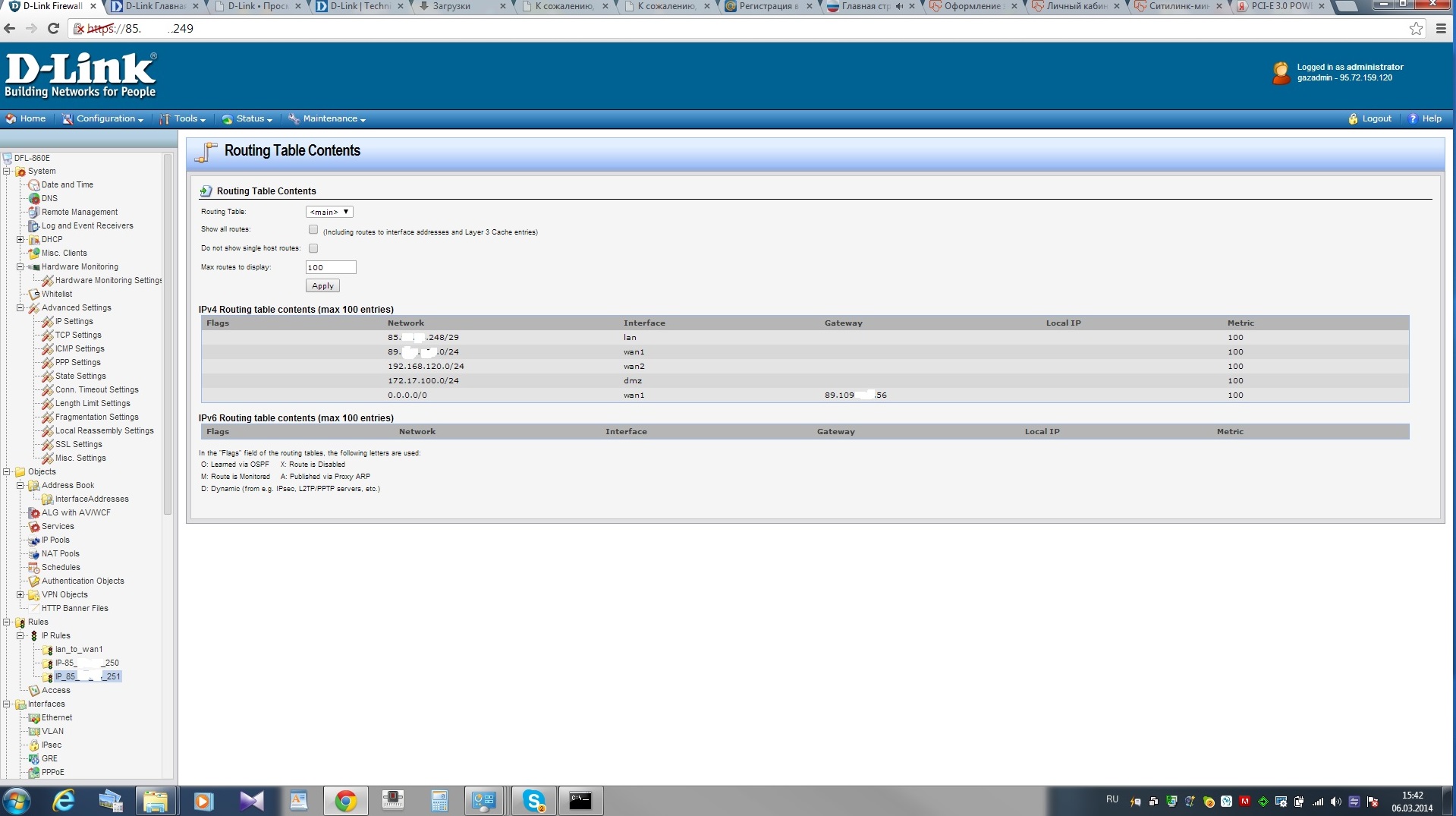Open Address Book in the tree
The image size is (1456, 816).
point(68,486)
